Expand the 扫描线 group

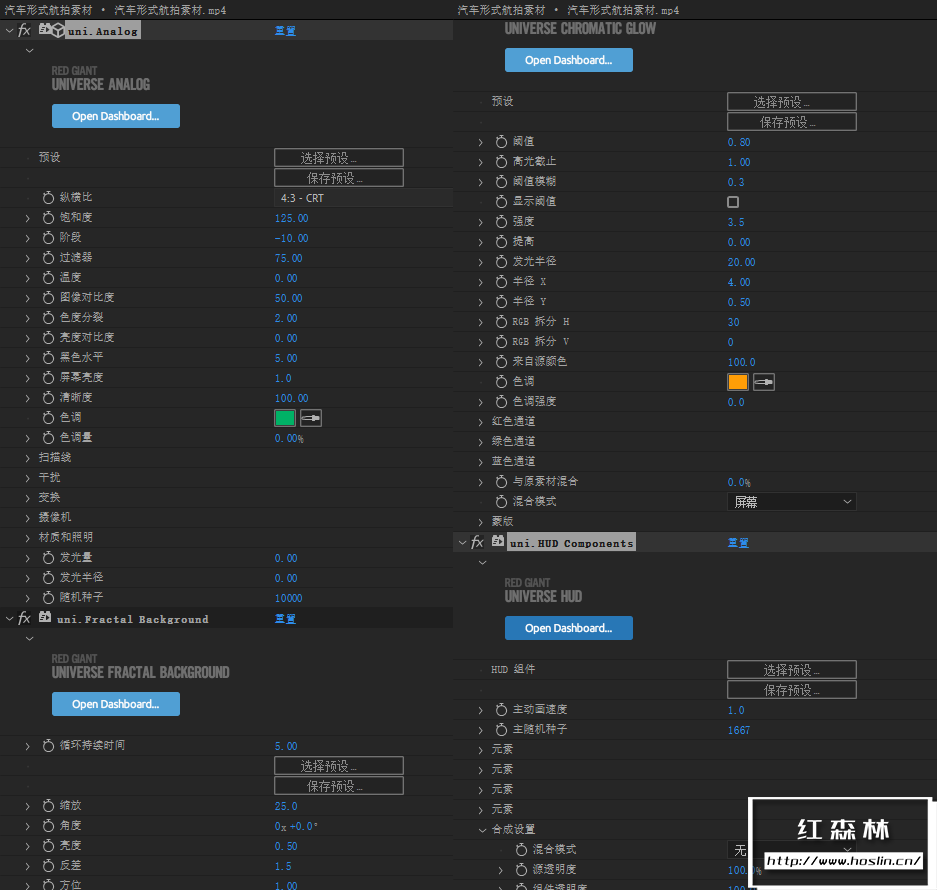coord(27,458)
